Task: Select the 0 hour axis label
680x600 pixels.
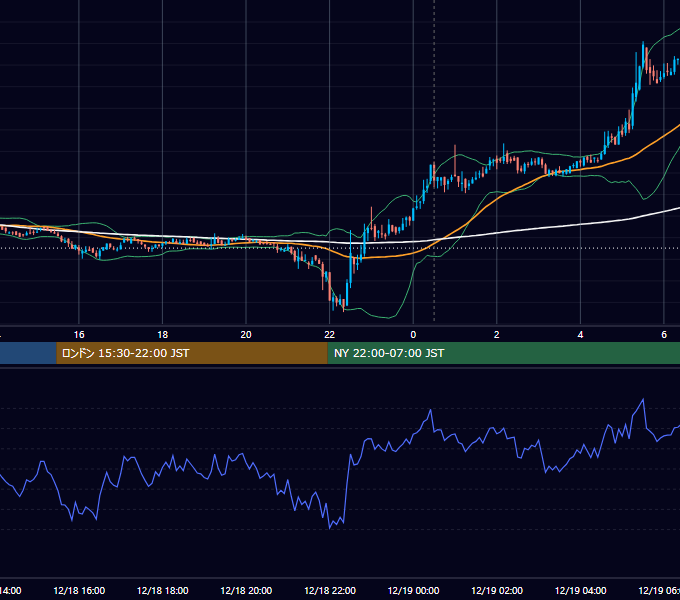Action: coord(413,335)
